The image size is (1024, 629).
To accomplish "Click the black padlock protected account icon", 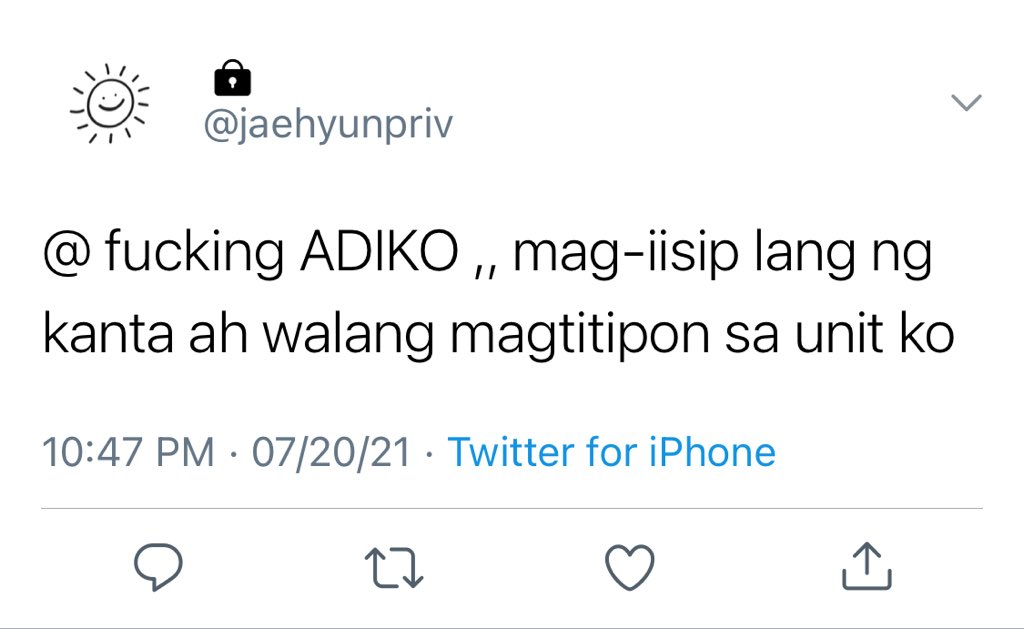I will click(232, 78).
